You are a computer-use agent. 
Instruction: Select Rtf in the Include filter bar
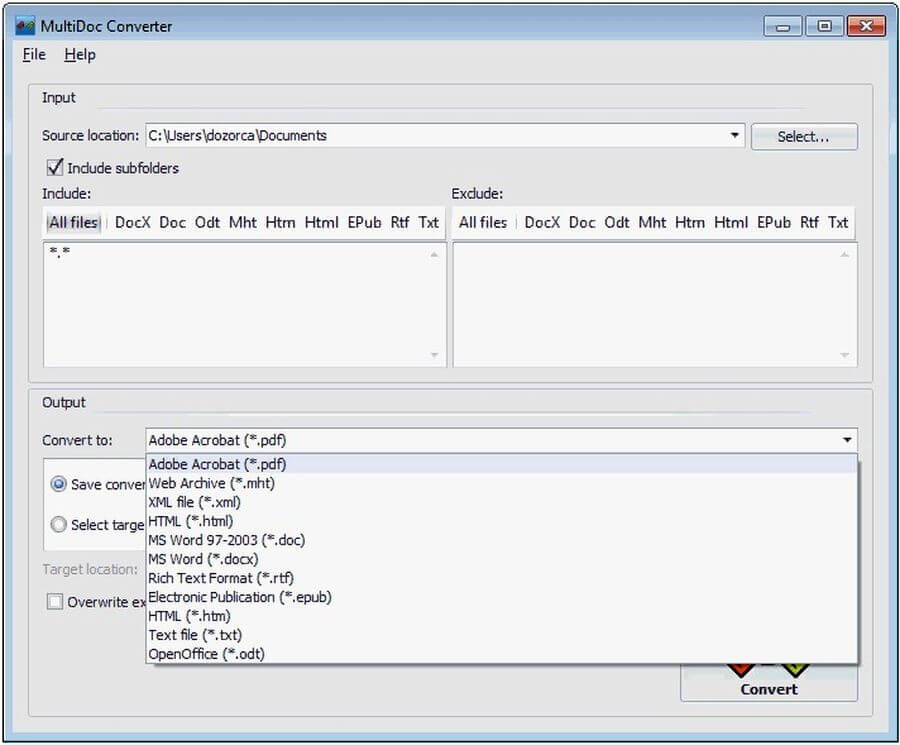pyautogui.click(x=400, y=222)
